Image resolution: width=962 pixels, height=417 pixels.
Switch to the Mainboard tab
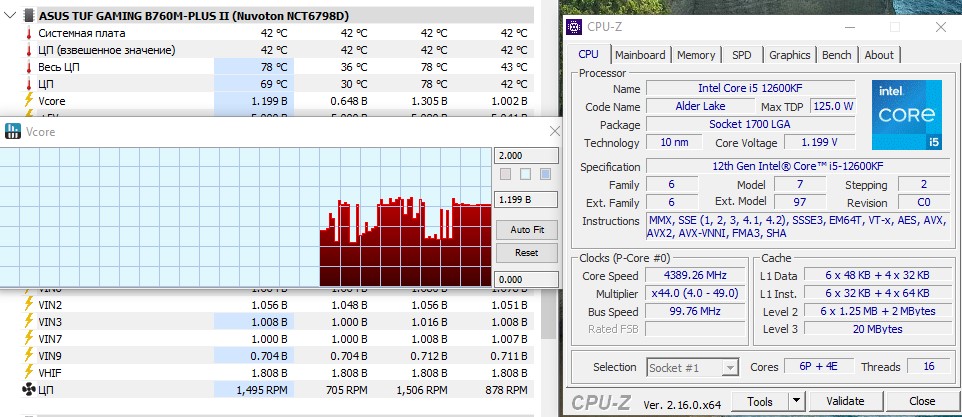coord(641,55)
